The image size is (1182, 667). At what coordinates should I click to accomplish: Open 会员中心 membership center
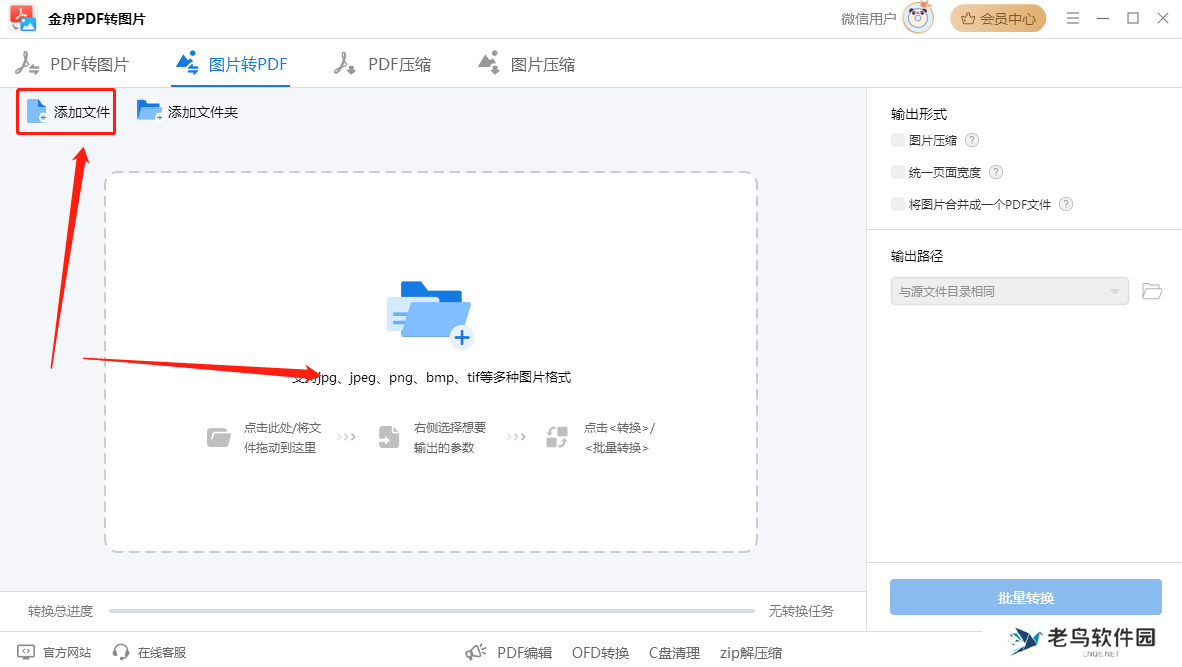tap(997, 18)
